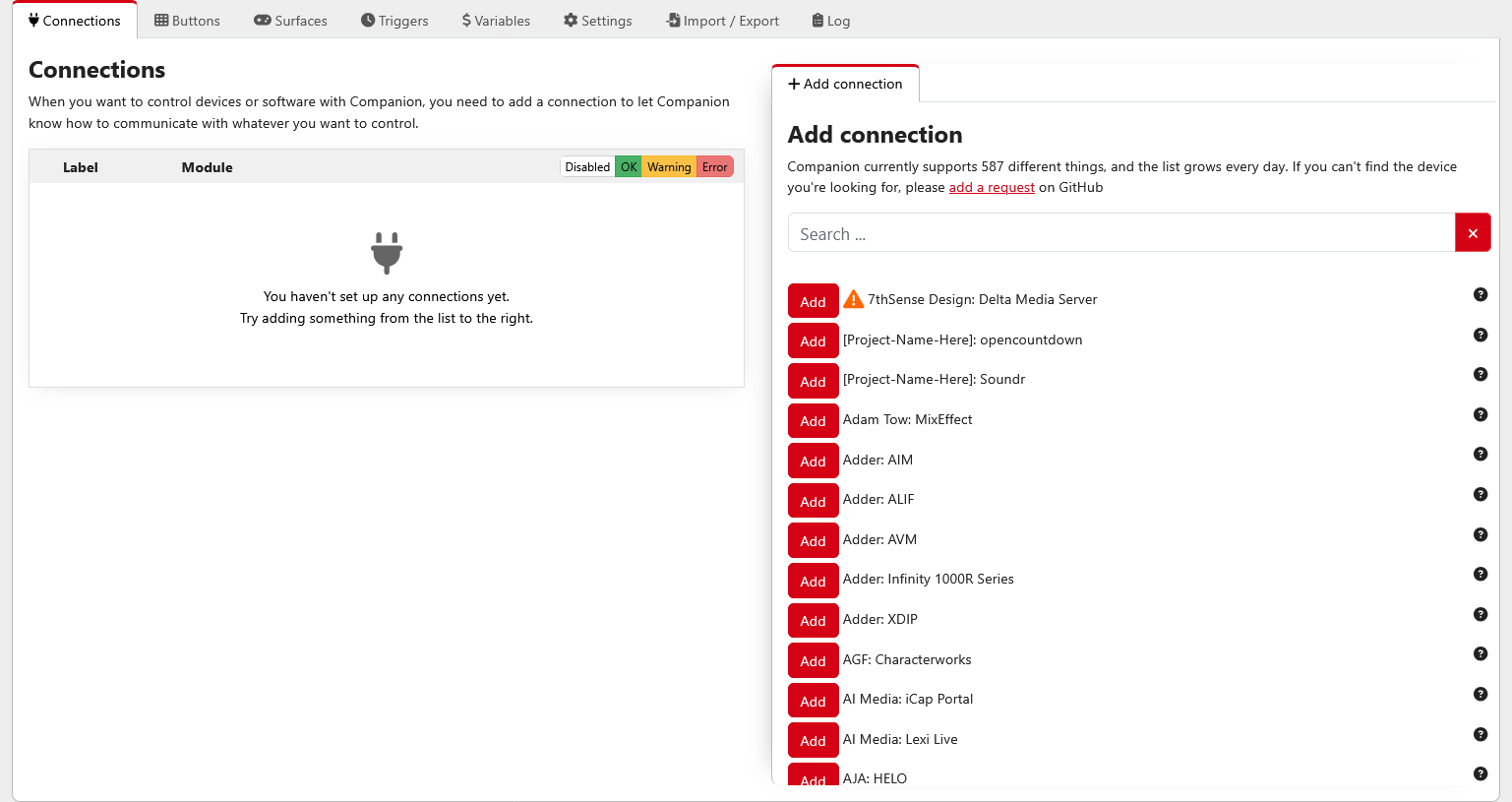Show help for Adder: AVM module
This screenshot has height=802, width=1512.
pyautogui.click(x=1480, y=534)
